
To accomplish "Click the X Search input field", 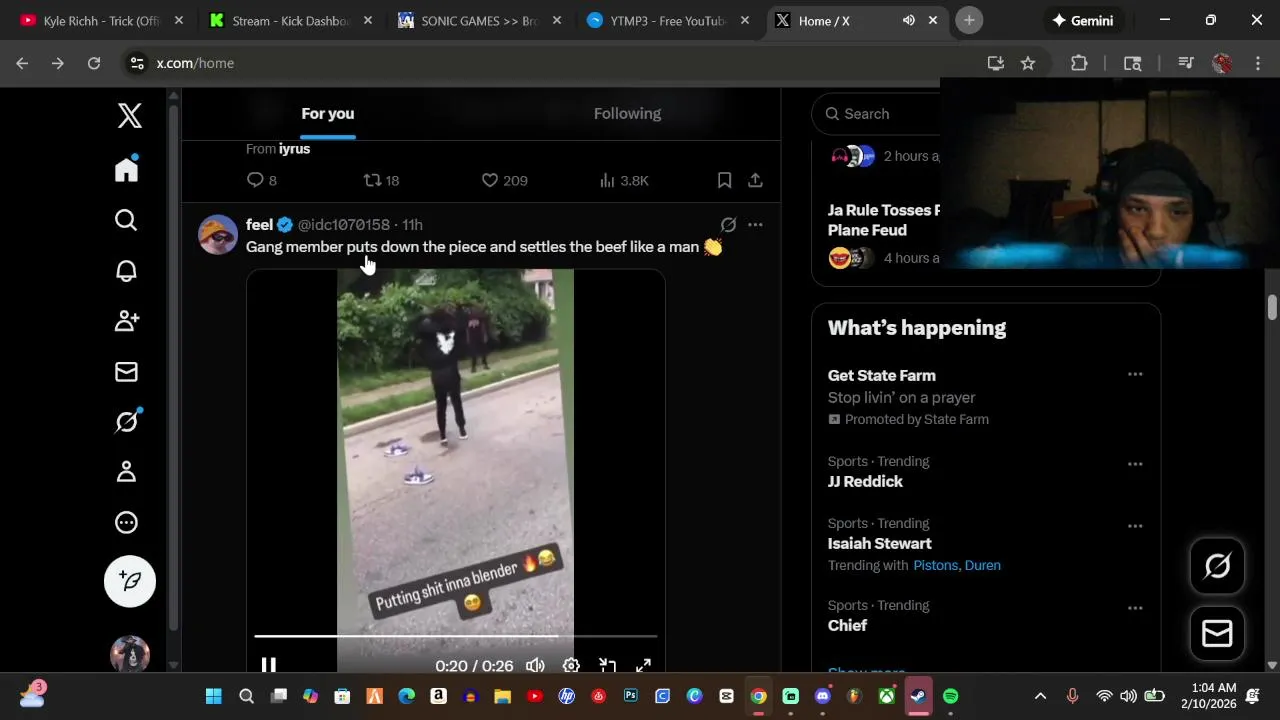I will click(876, 114).
